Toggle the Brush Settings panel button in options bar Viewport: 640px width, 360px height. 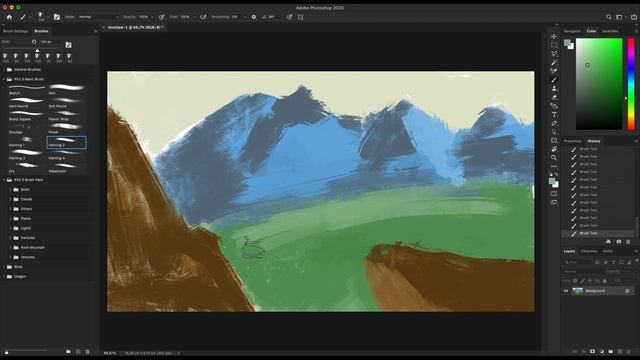(57, 17)
